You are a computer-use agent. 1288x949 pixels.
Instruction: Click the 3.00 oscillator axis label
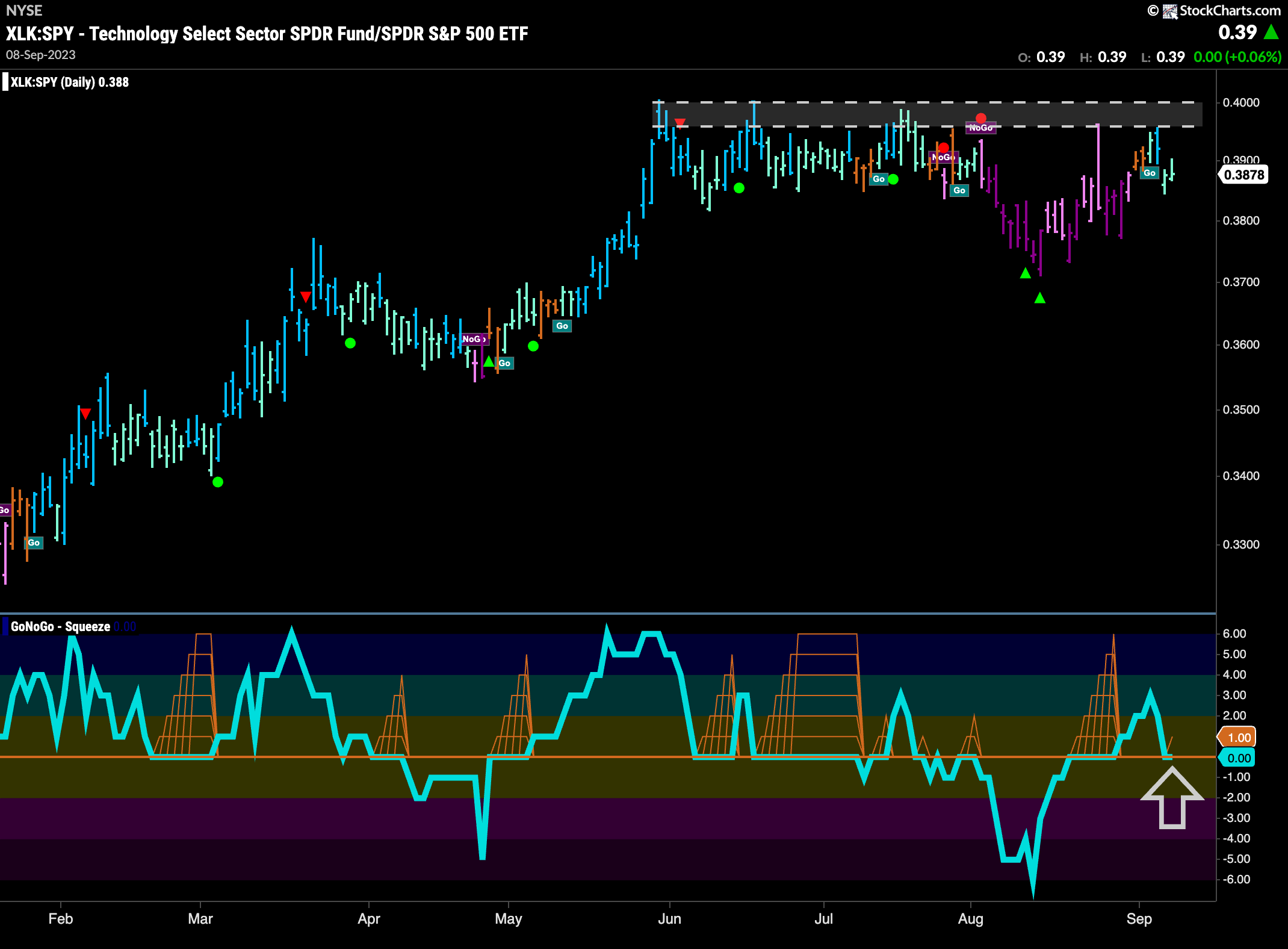click(1234, 695)
